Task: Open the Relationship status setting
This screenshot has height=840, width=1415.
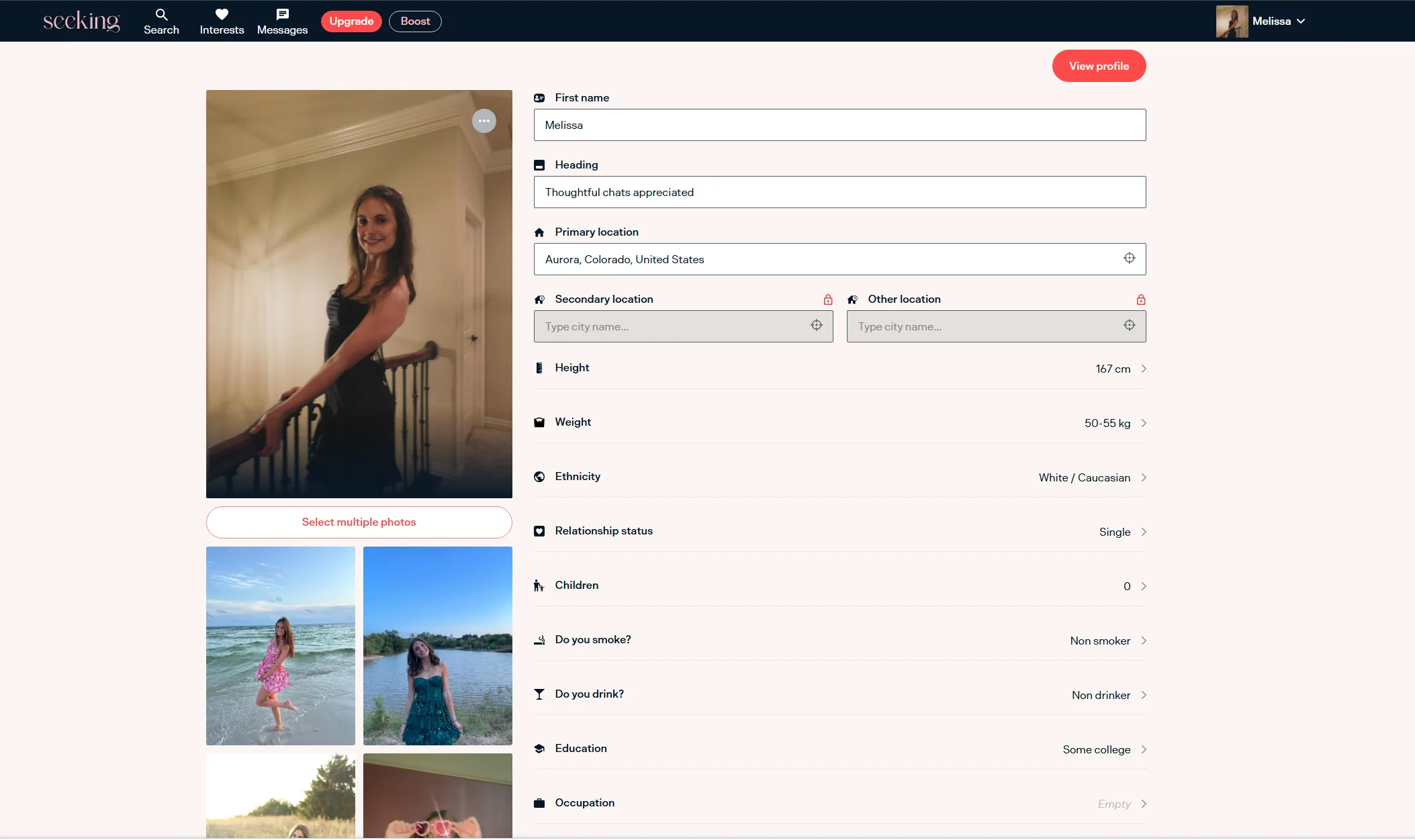Action: [839, 531]
